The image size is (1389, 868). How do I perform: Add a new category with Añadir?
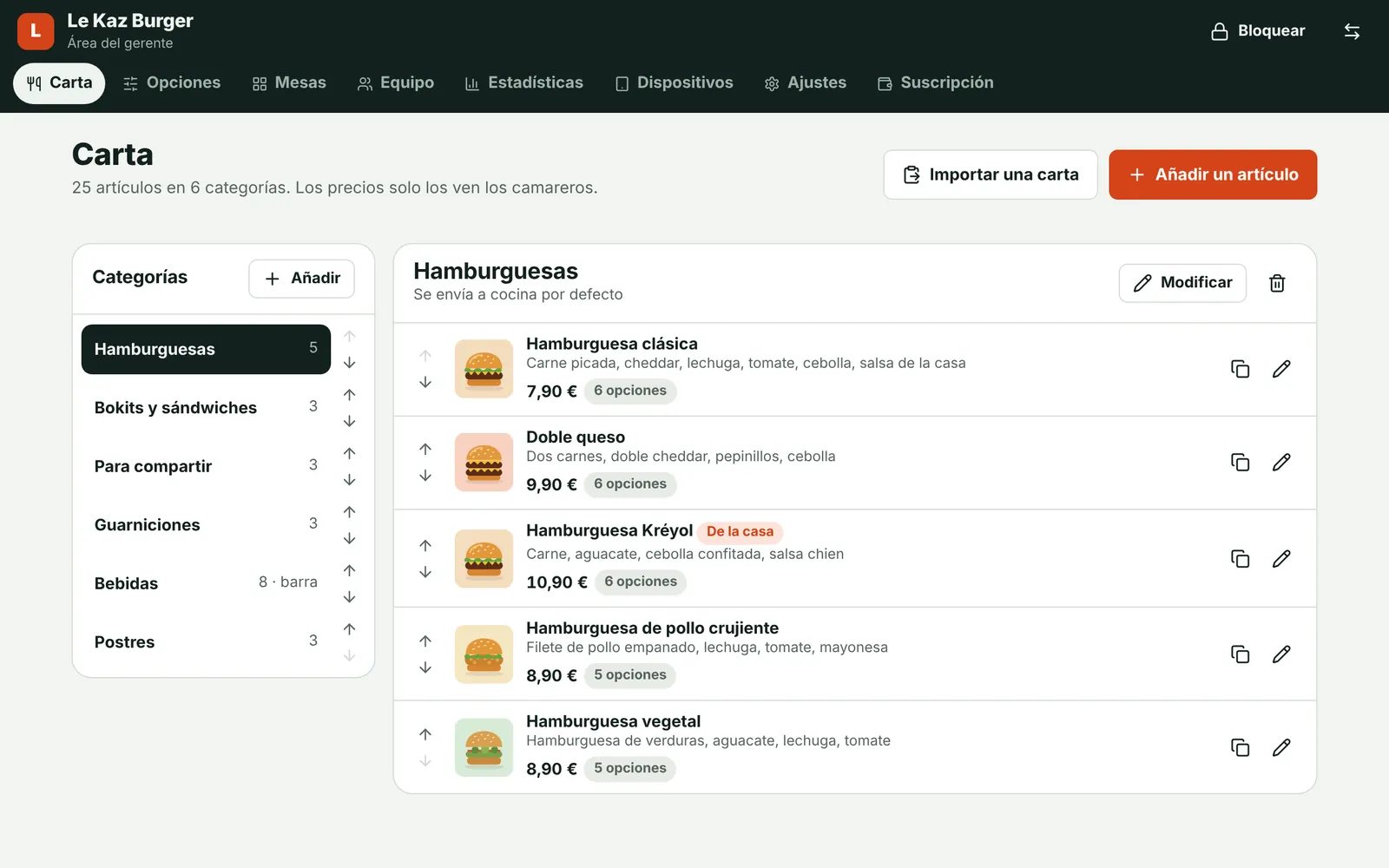coord(301,279)
